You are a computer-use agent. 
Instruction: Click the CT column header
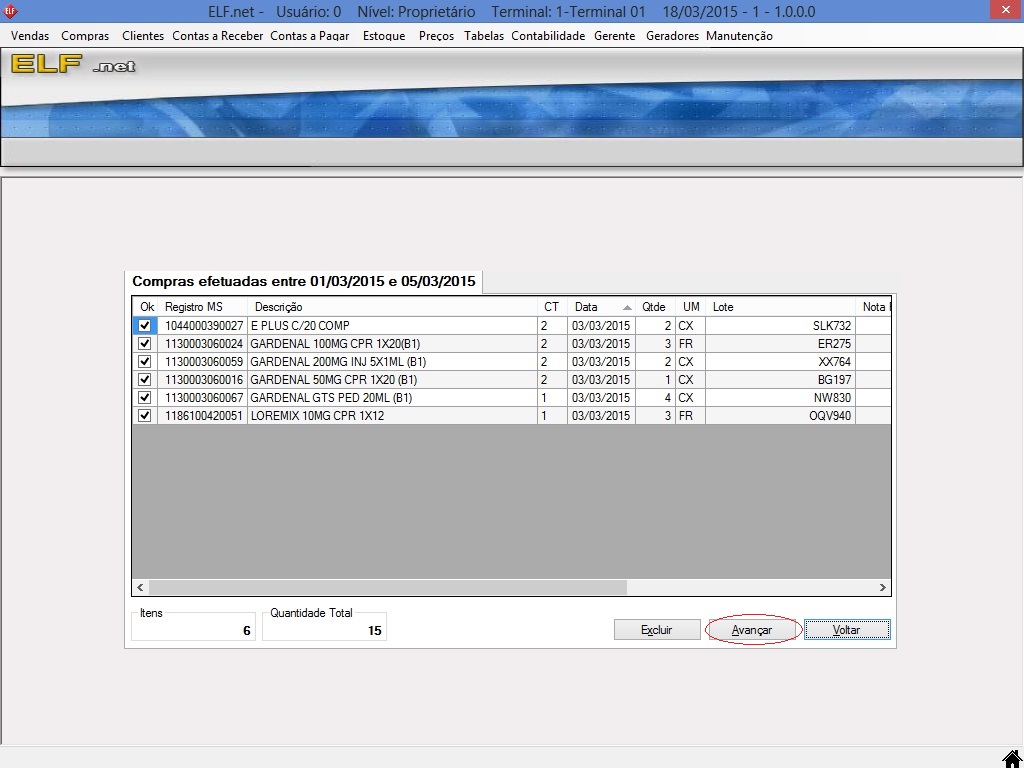click(x=552, y=307)
